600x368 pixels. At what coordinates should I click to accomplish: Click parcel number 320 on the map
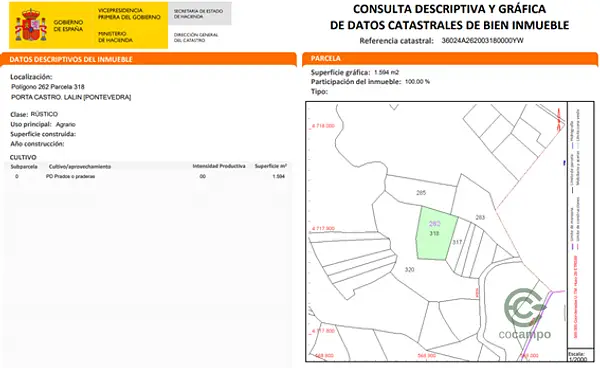click(409, 269)
